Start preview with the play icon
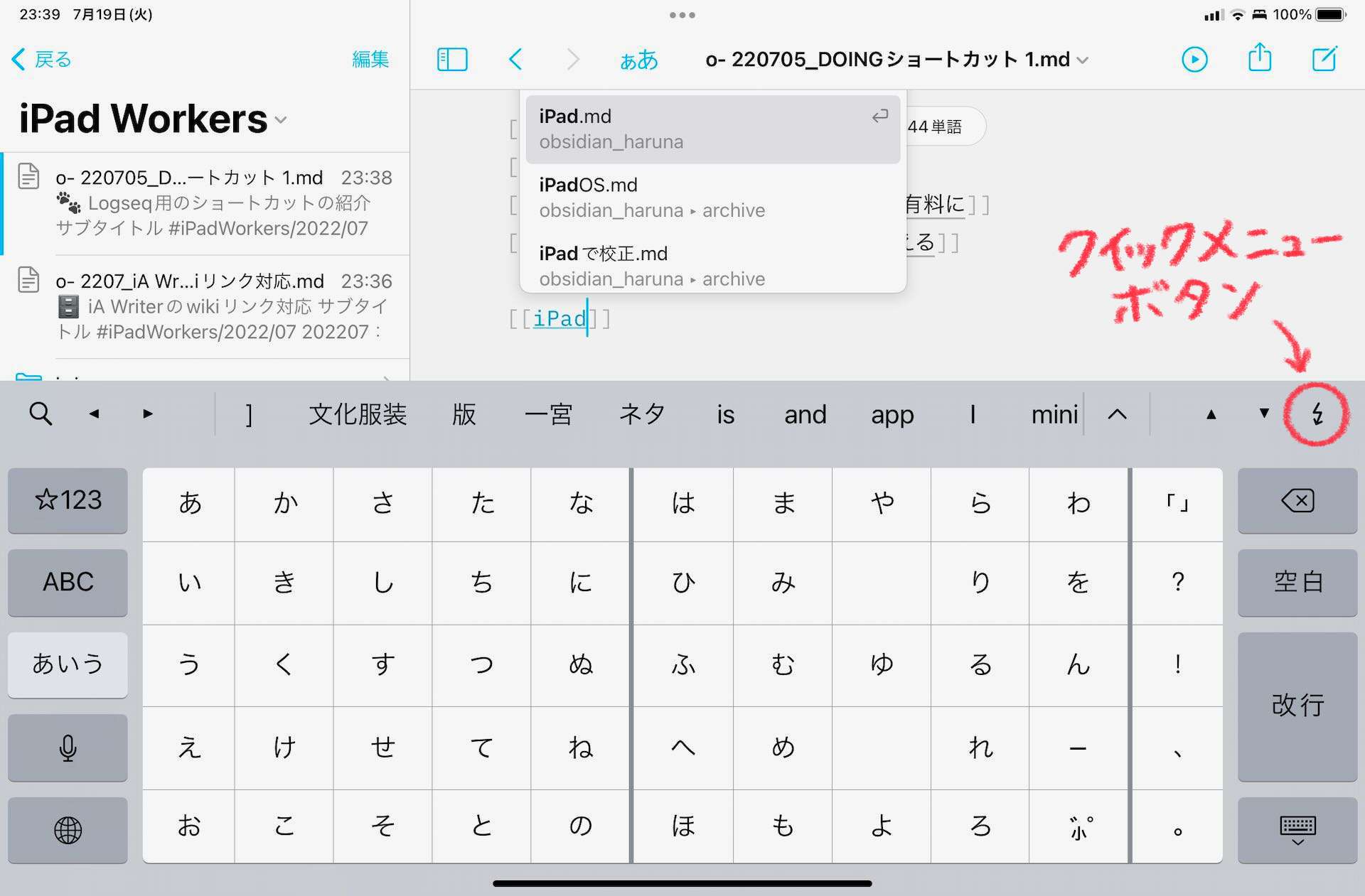This screenshot has height=896, width=1365. point(1194,59)
